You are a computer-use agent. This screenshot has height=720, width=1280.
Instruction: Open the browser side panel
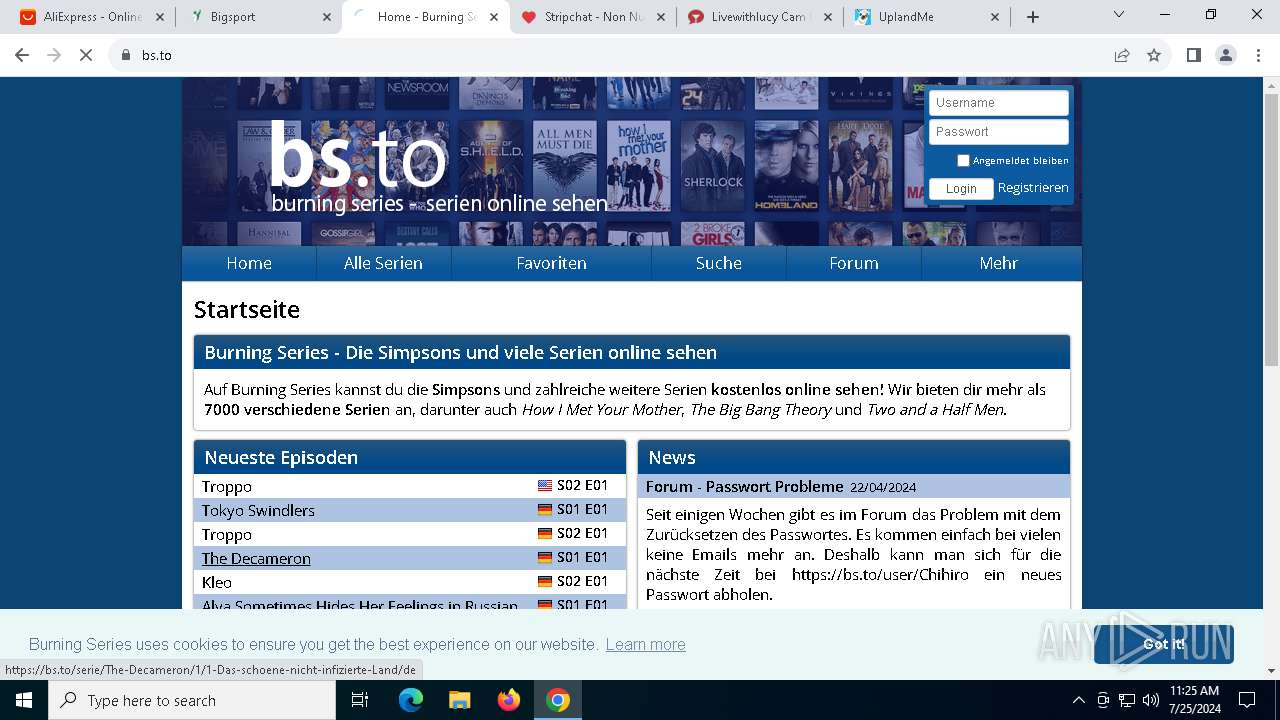1194,55
